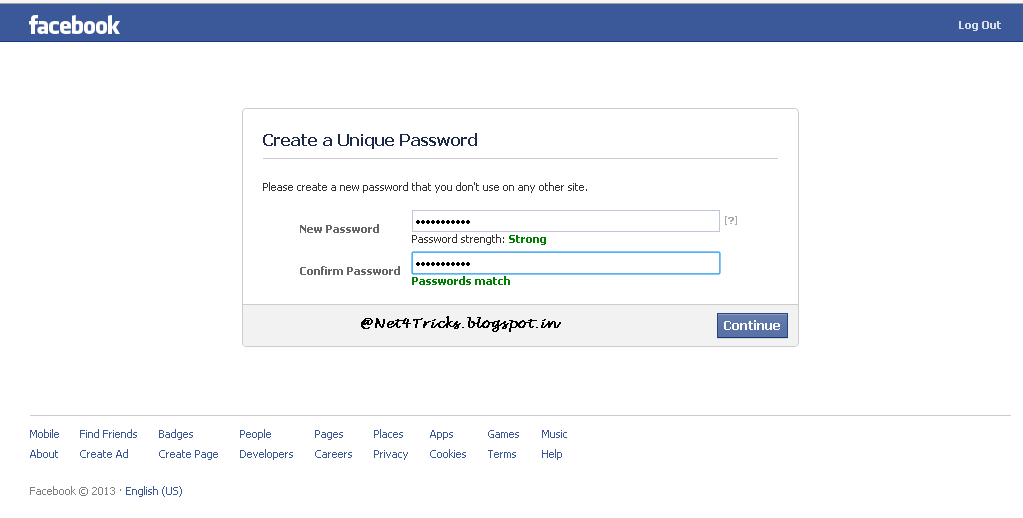Change language via English (US) link

pyautogui.click(x=154, y=491)
